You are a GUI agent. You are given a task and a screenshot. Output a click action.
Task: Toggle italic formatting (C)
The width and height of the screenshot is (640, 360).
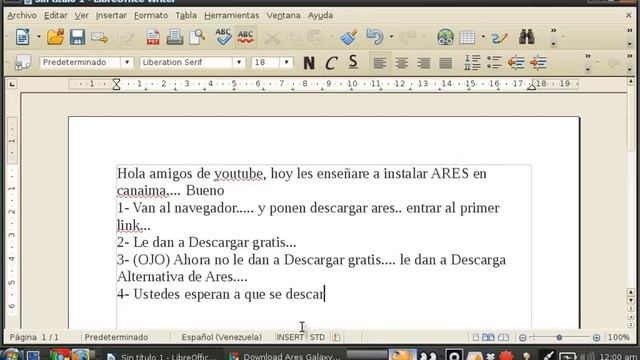331,63
